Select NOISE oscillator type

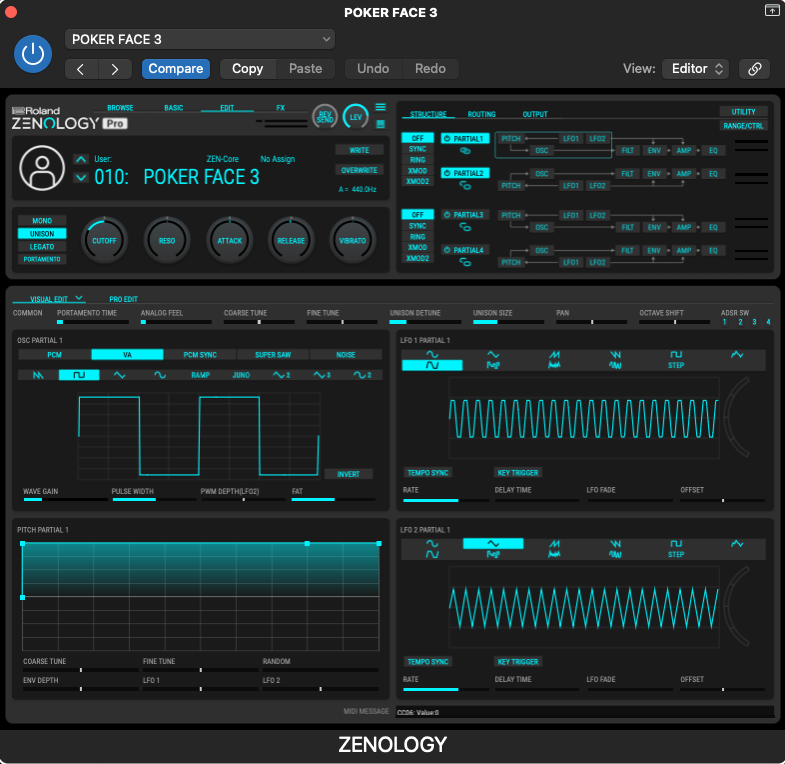tap(346, 355)
